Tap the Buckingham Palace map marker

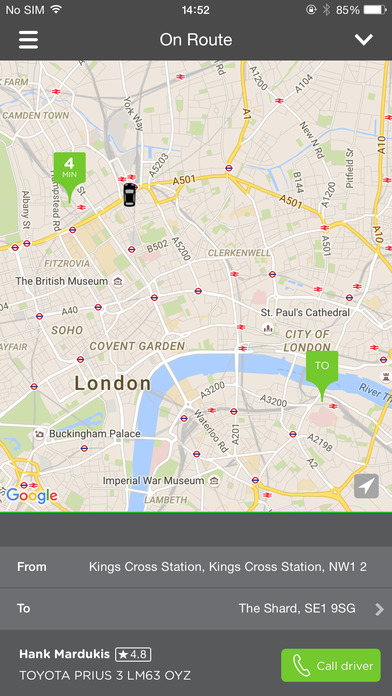pos(40,434)
